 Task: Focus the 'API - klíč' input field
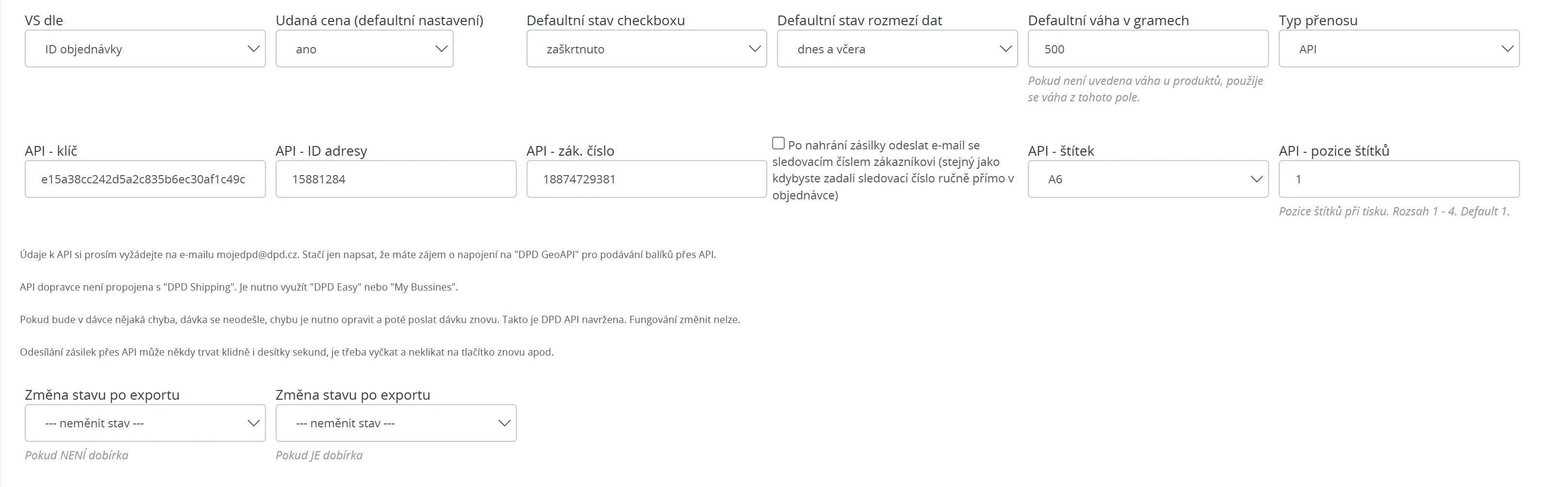(145, 179)
